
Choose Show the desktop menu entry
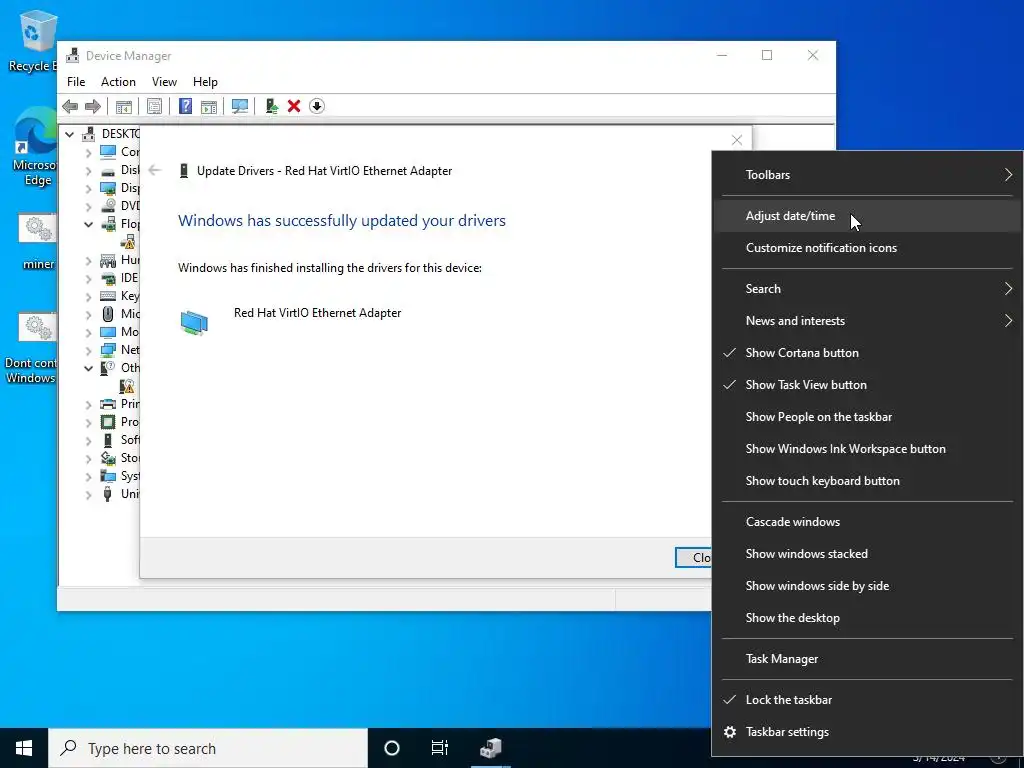point(869,618)
